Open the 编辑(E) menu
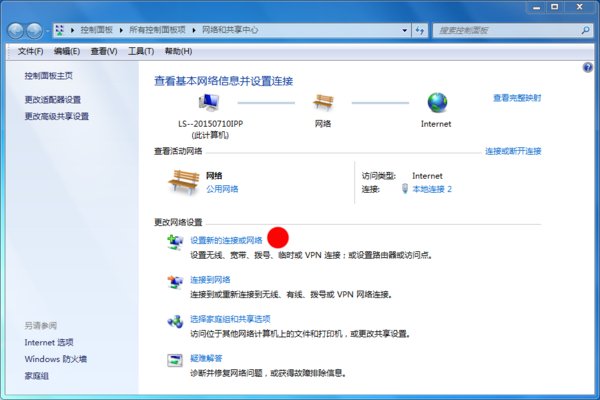Viewport: 600px width, 400px height. pos(67,51)
